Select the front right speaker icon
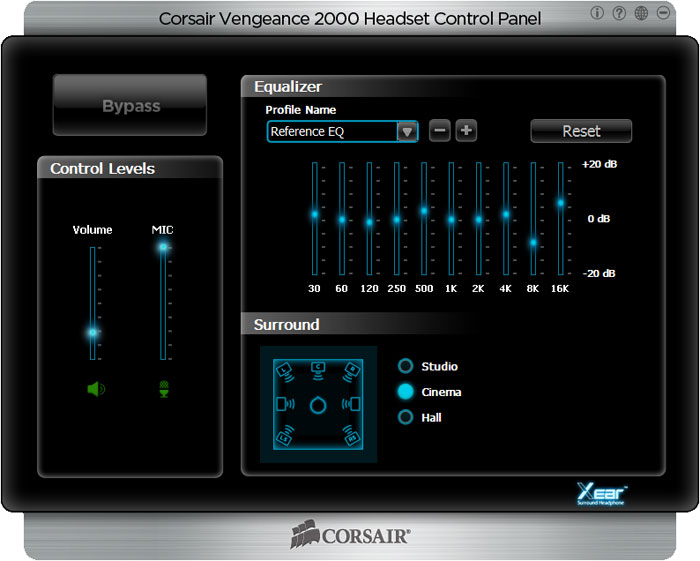 tap(351, 372)
